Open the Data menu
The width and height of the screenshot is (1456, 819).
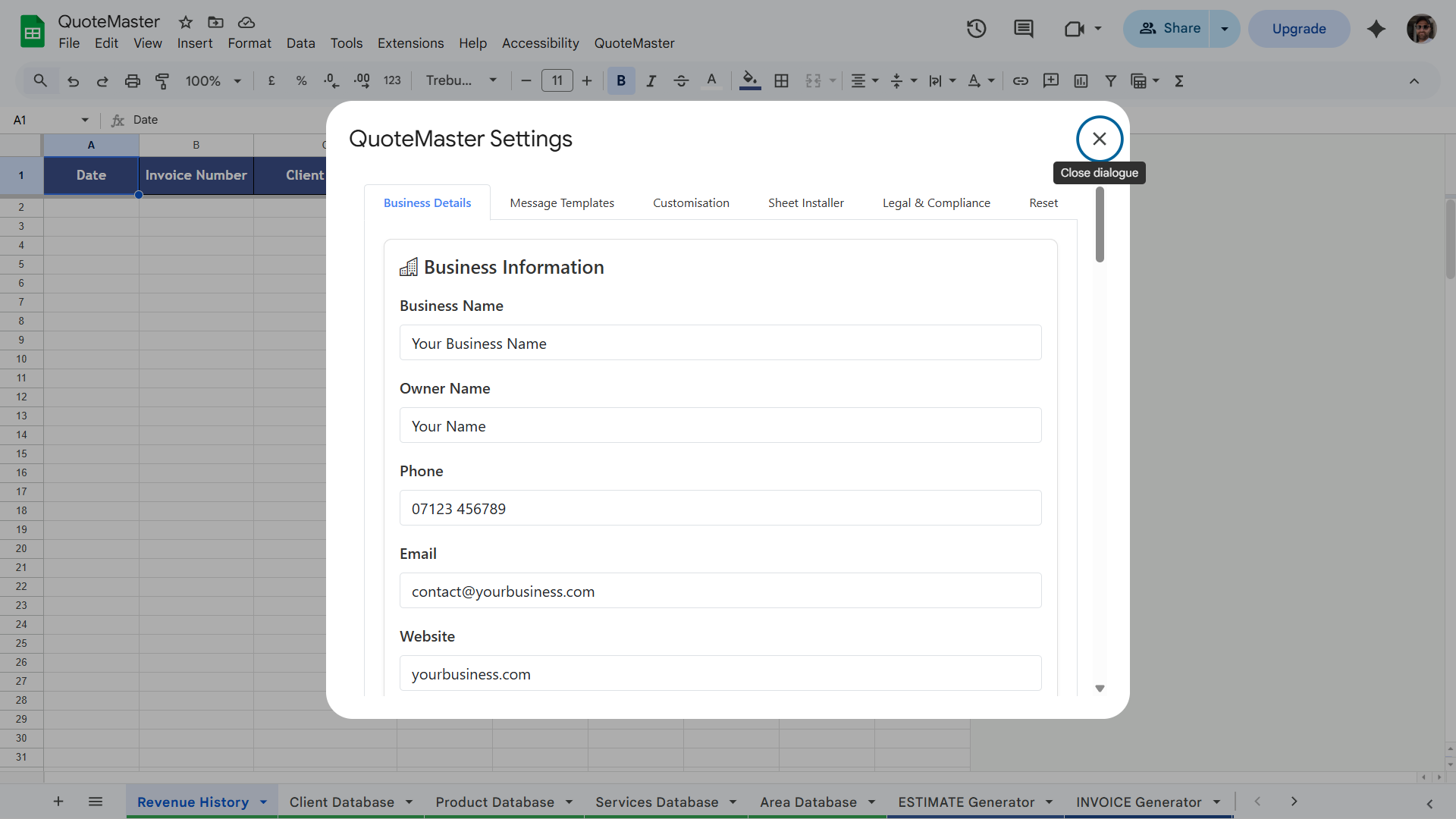300,43
